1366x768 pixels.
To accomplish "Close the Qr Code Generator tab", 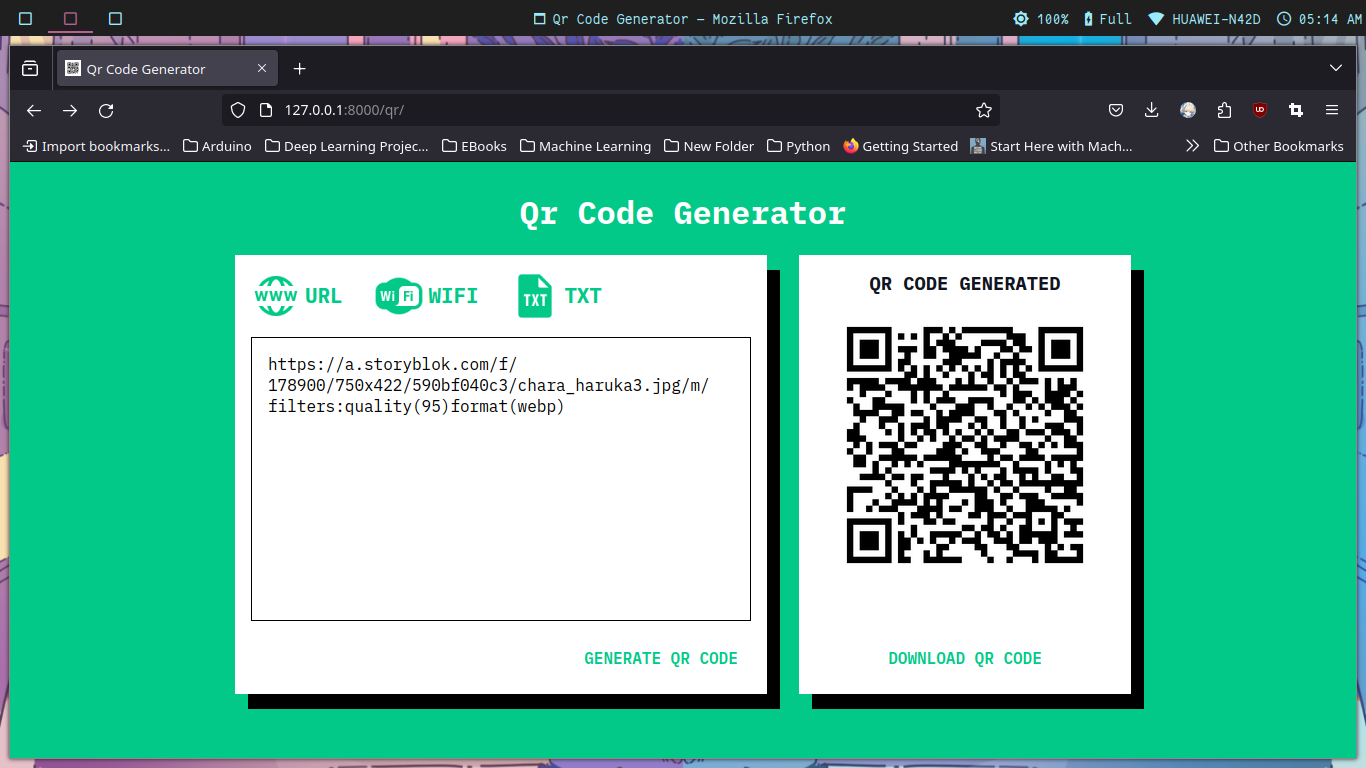I will tap(262, 69).
